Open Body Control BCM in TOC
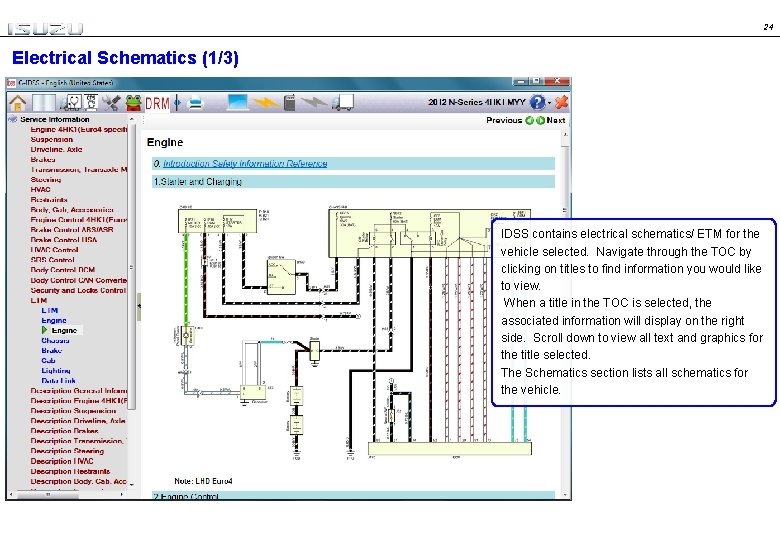The width and height of the screenshot is (780, 540). [x=63, y=270]
